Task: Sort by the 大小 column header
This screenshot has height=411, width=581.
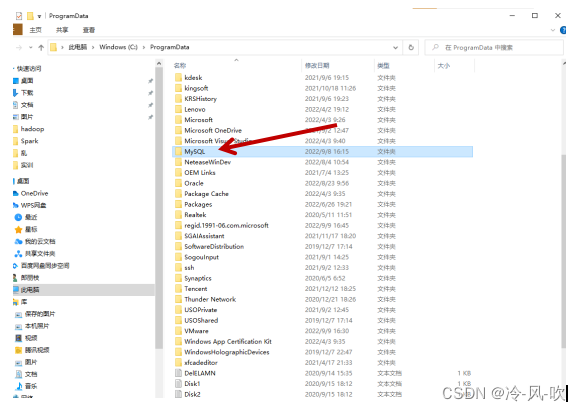Action: tap(444, 66)
